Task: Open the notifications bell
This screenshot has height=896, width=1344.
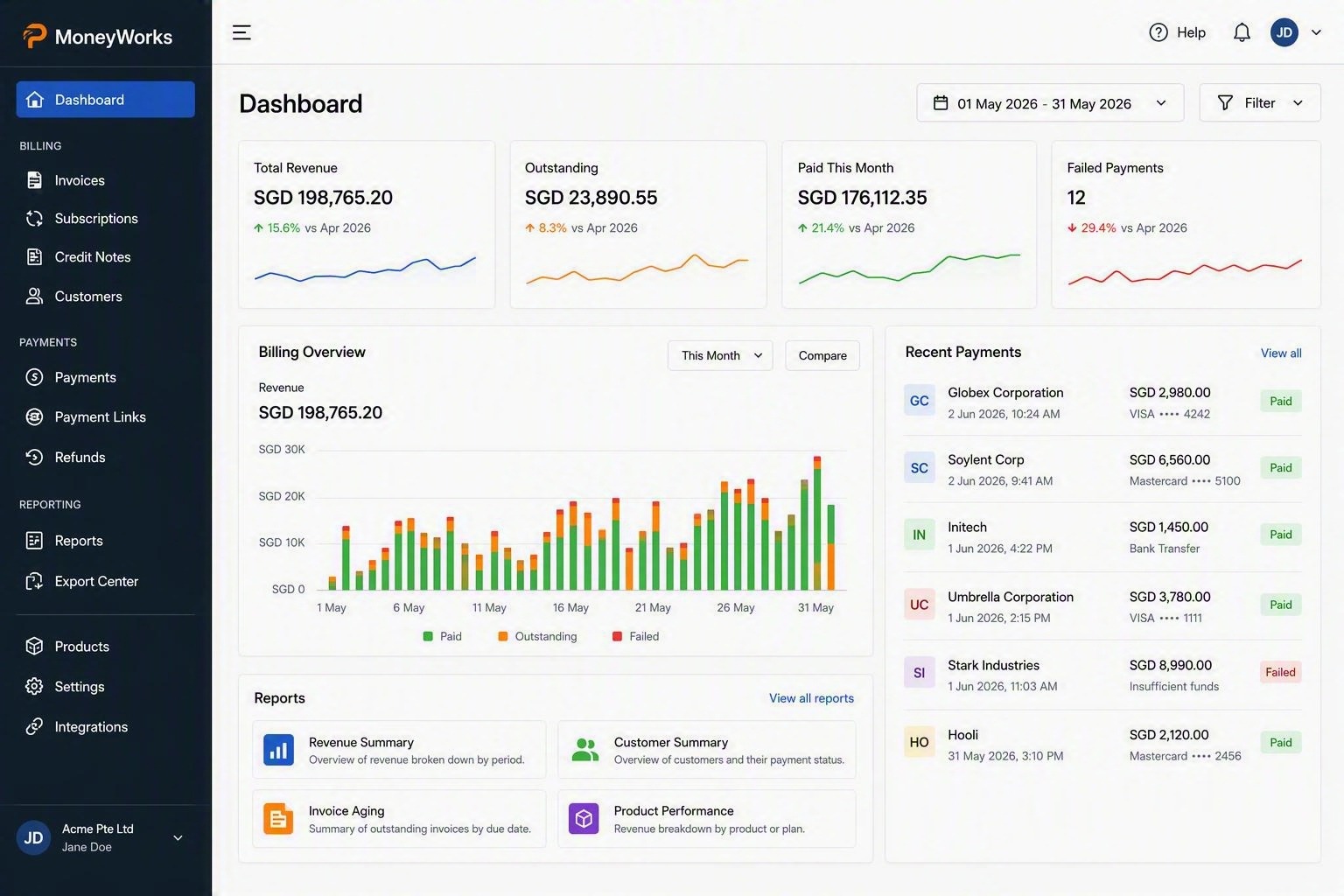Action: [x=1242, y=32]
